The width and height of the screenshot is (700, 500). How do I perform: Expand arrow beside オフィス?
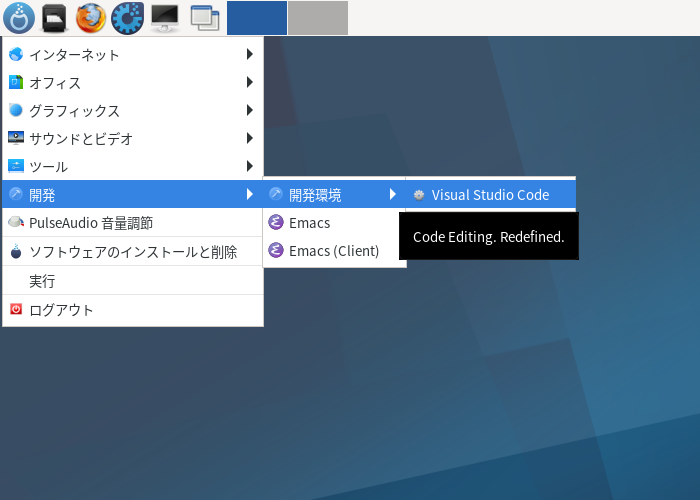click(x=250, y=82)
